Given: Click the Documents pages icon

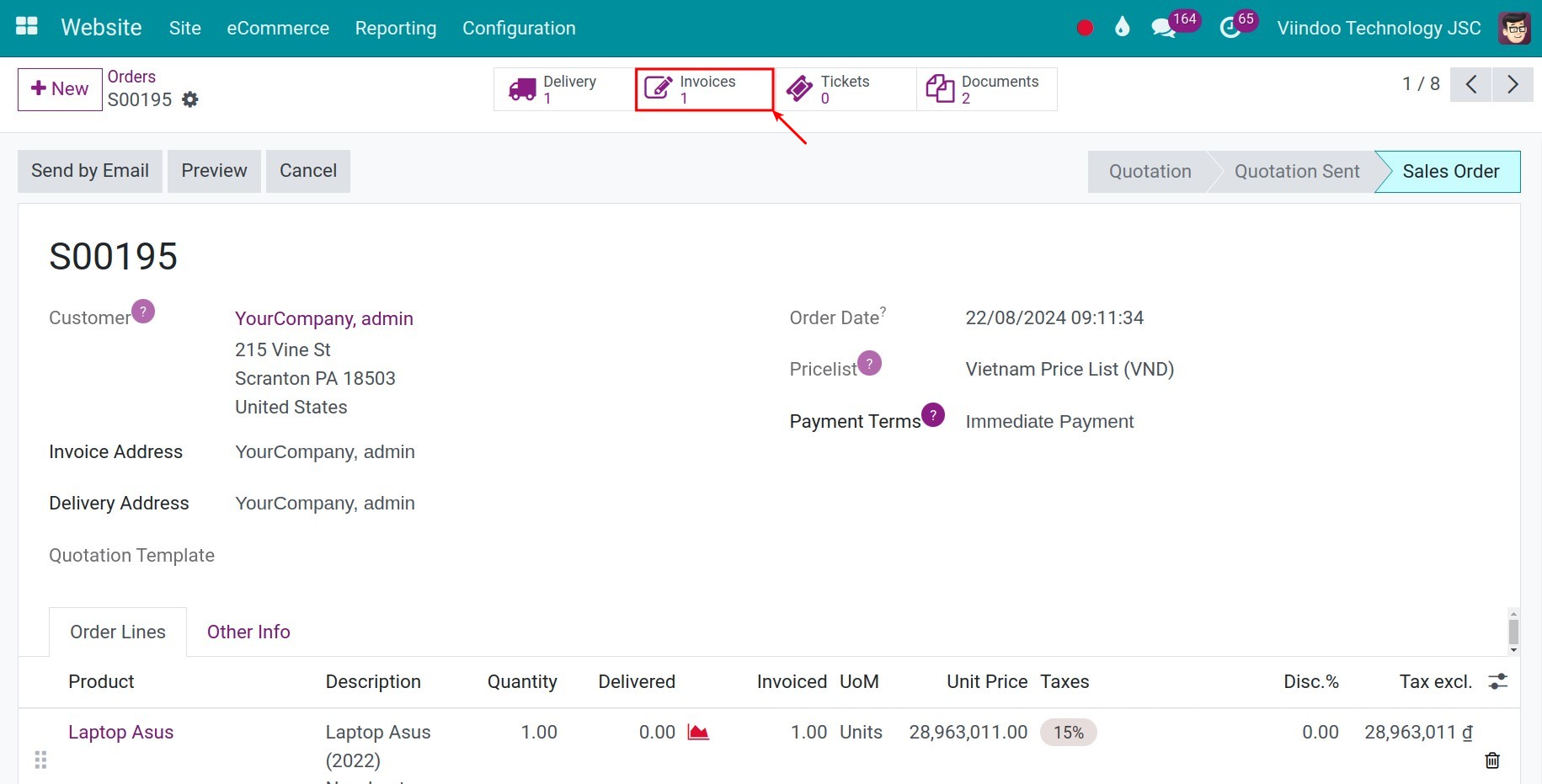Looking at the screenshot, I should click(940, 88).
